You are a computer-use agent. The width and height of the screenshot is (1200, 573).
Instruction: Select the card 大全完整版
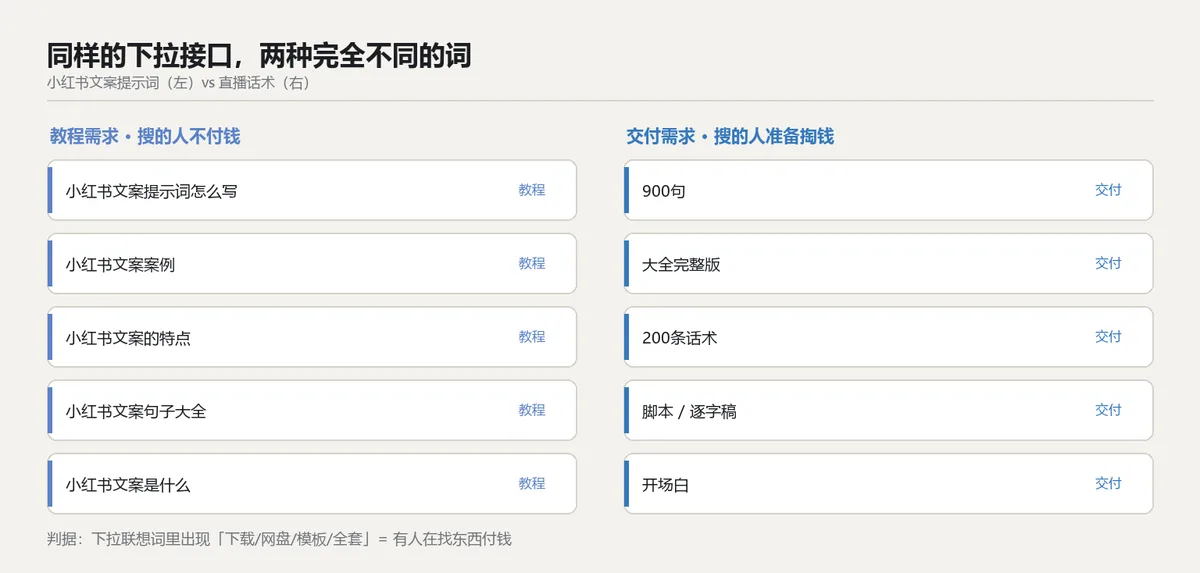coord(888,264)
